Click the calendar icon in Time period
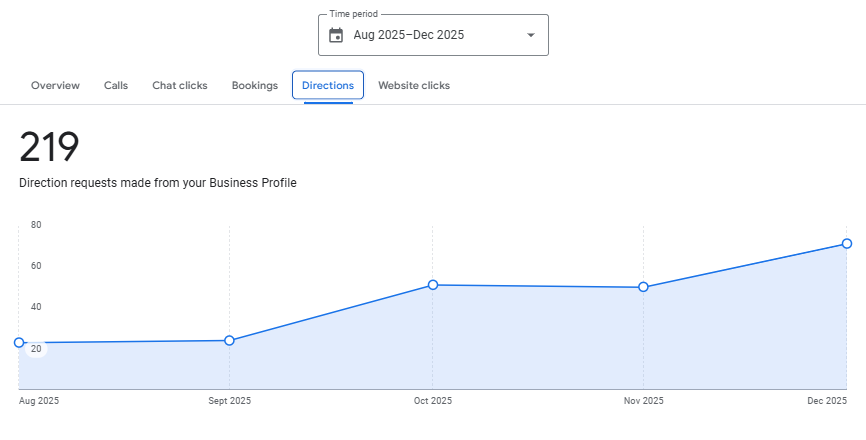 pyautogui.click(x=336, y=35)
